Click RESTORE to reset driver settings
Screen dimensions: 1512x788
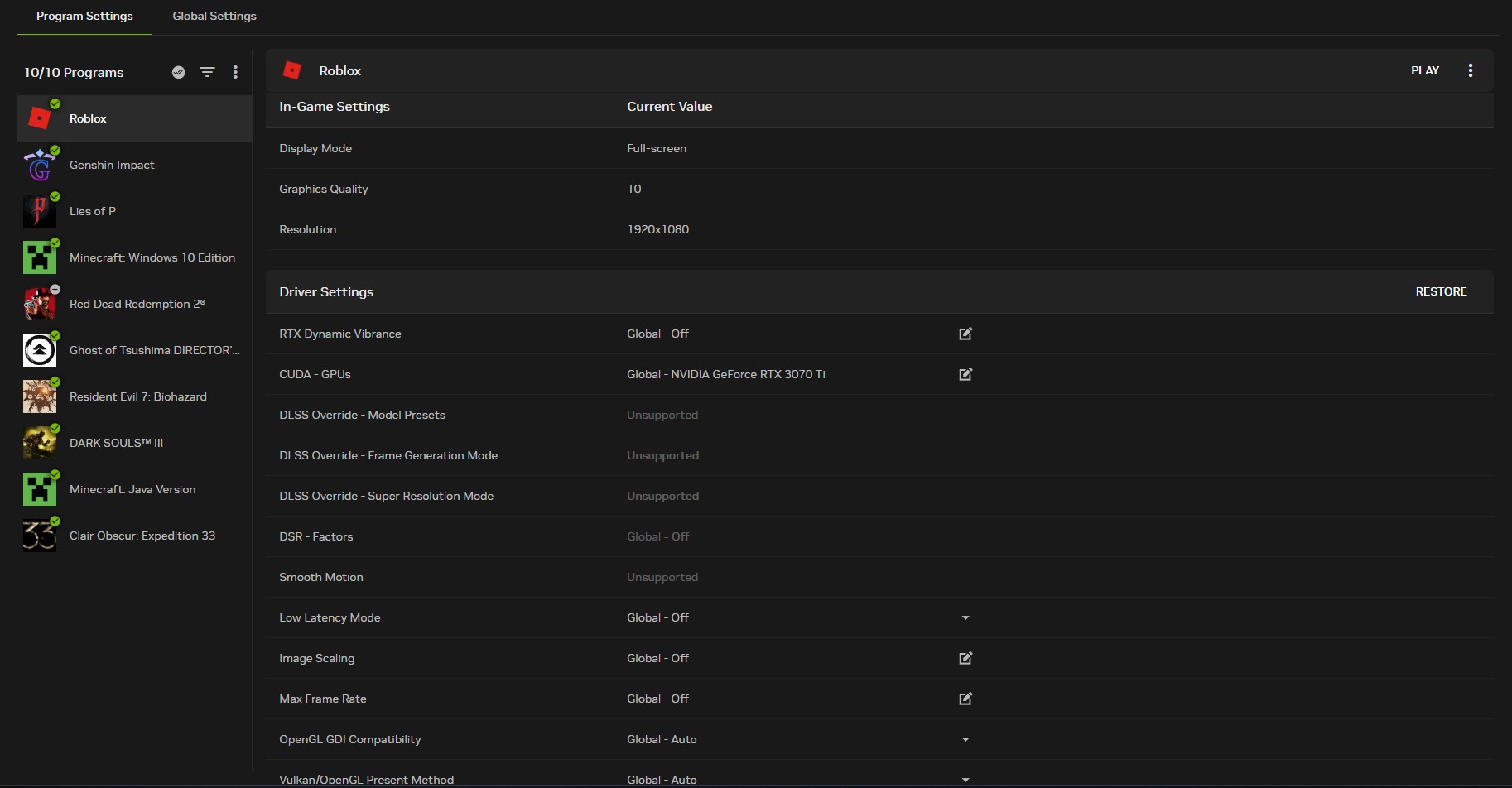point(1441,291)
